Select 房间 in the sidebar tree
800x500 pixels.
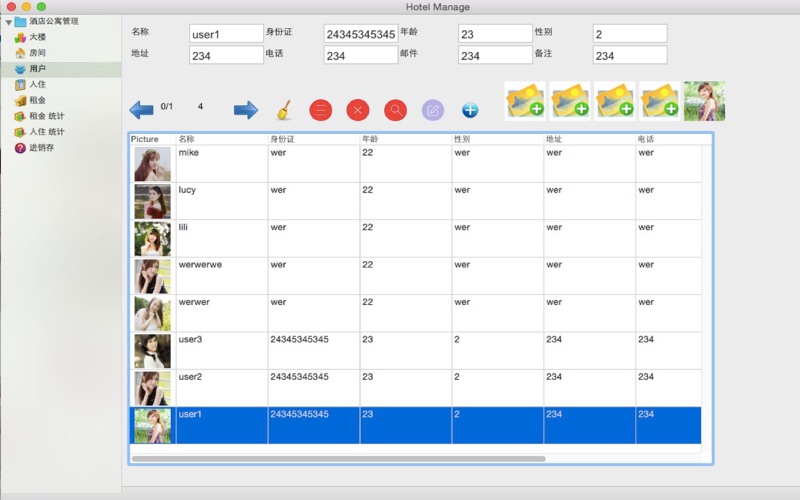[36, 53]
